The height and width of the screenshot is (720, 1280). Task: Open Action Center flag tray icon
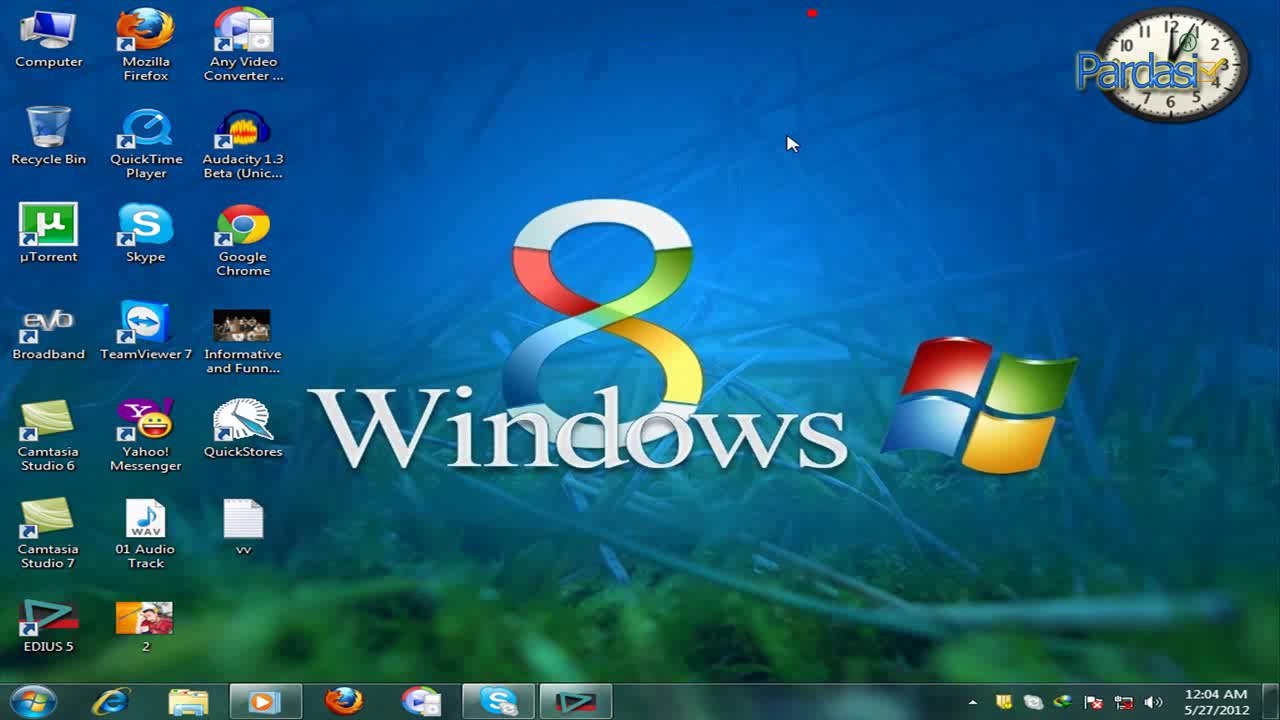1094,702
